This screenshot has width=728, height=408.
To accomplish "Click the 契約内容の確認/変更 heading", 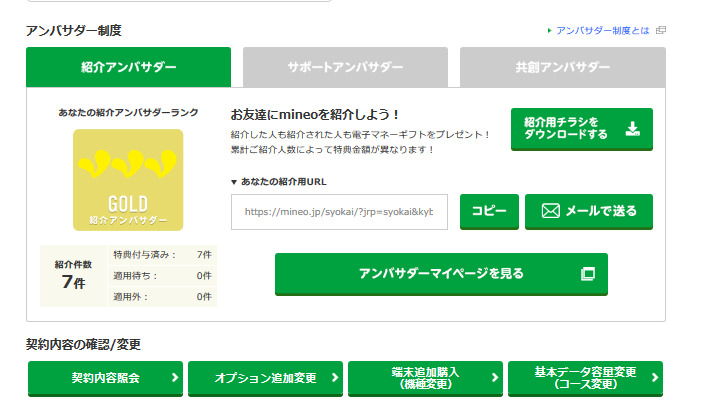I will pyautogui.click(x=83, y=344).
